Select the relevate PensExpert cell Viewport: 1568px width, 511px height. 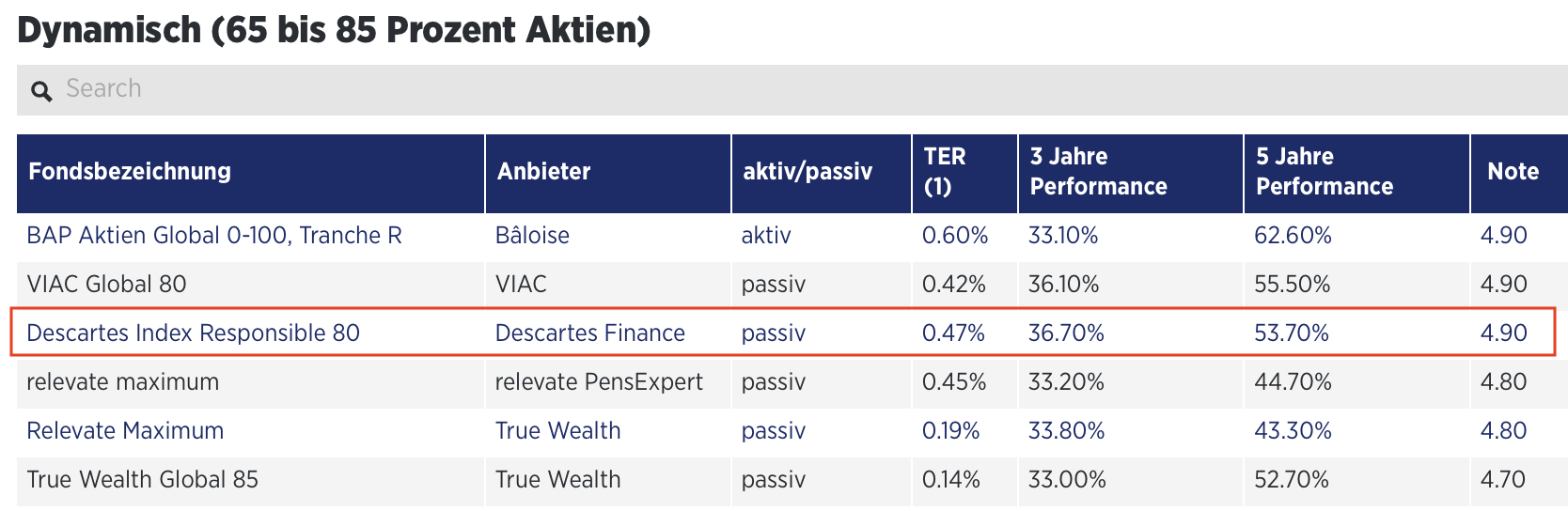coord(599,382)
